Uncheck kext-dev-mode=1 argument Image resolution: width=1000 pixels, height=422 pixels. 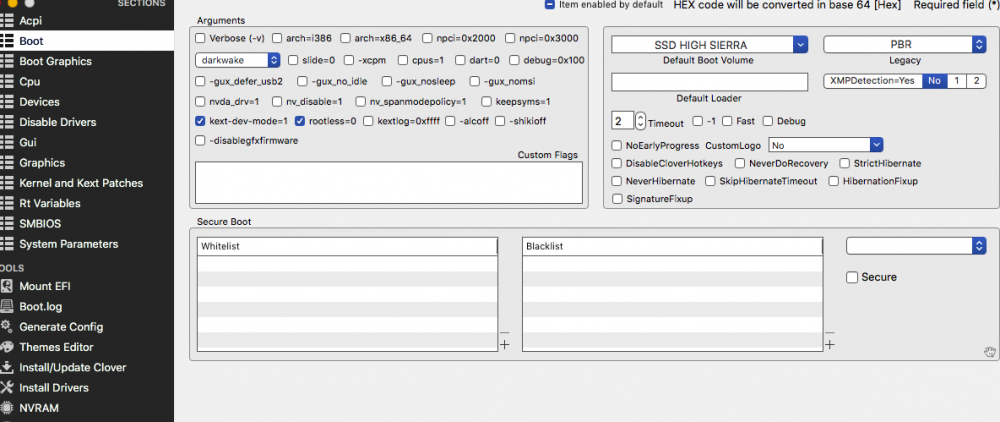coord(200,120)
